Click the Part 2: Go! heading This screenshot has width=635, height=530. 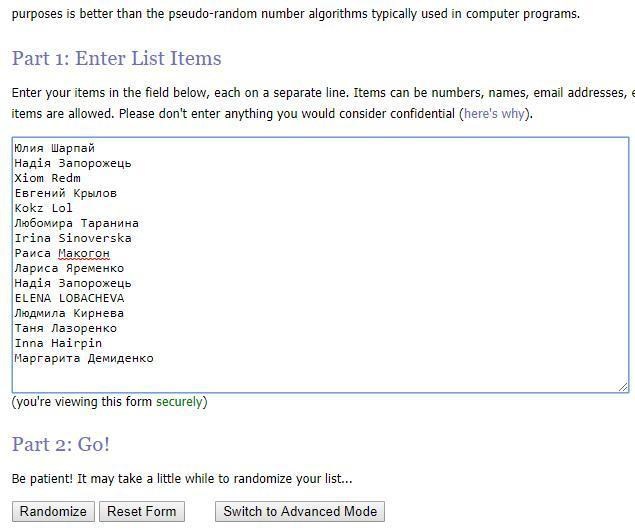point(61,444)
